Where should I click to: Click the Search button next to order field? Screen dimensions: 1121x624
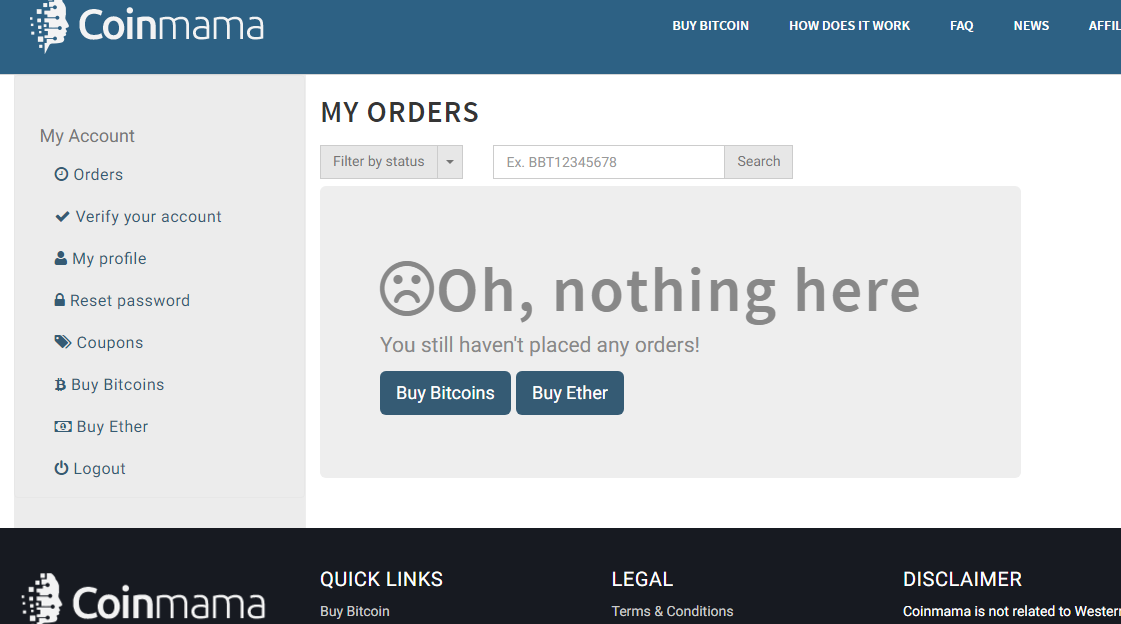759,162
